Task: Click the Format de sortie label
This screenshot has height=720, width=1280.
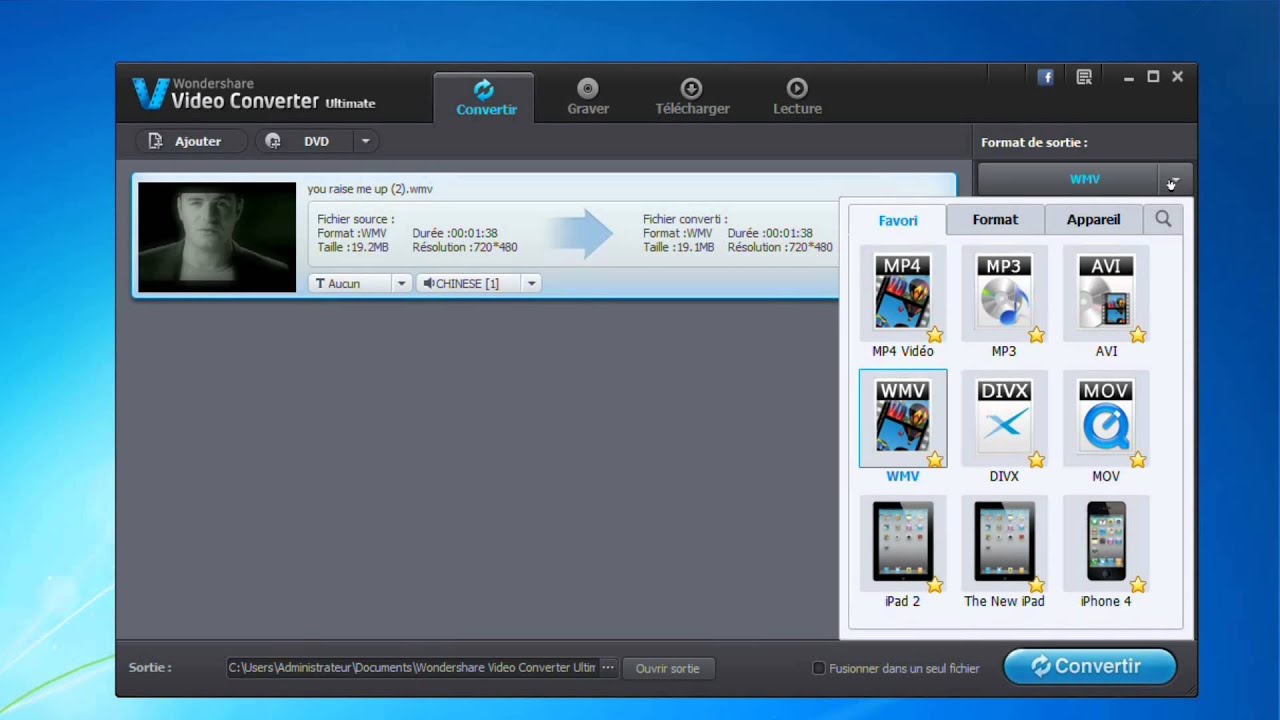Action: tap(1034, 143)
